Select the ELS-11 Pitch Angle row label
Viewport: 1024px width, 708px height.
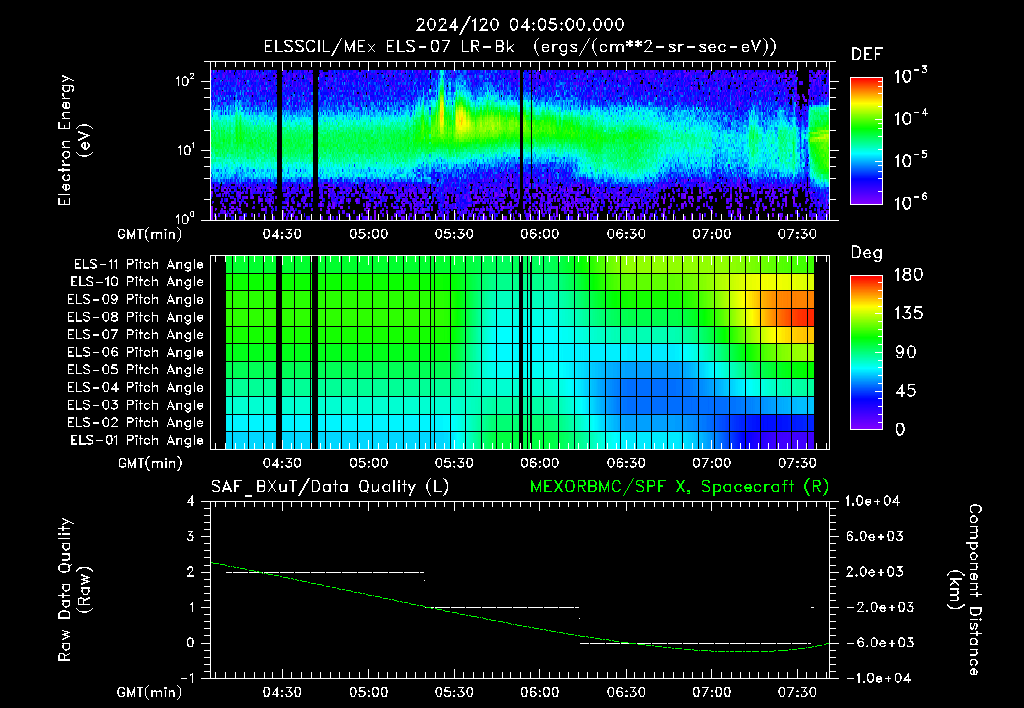(x=138, y=265)
